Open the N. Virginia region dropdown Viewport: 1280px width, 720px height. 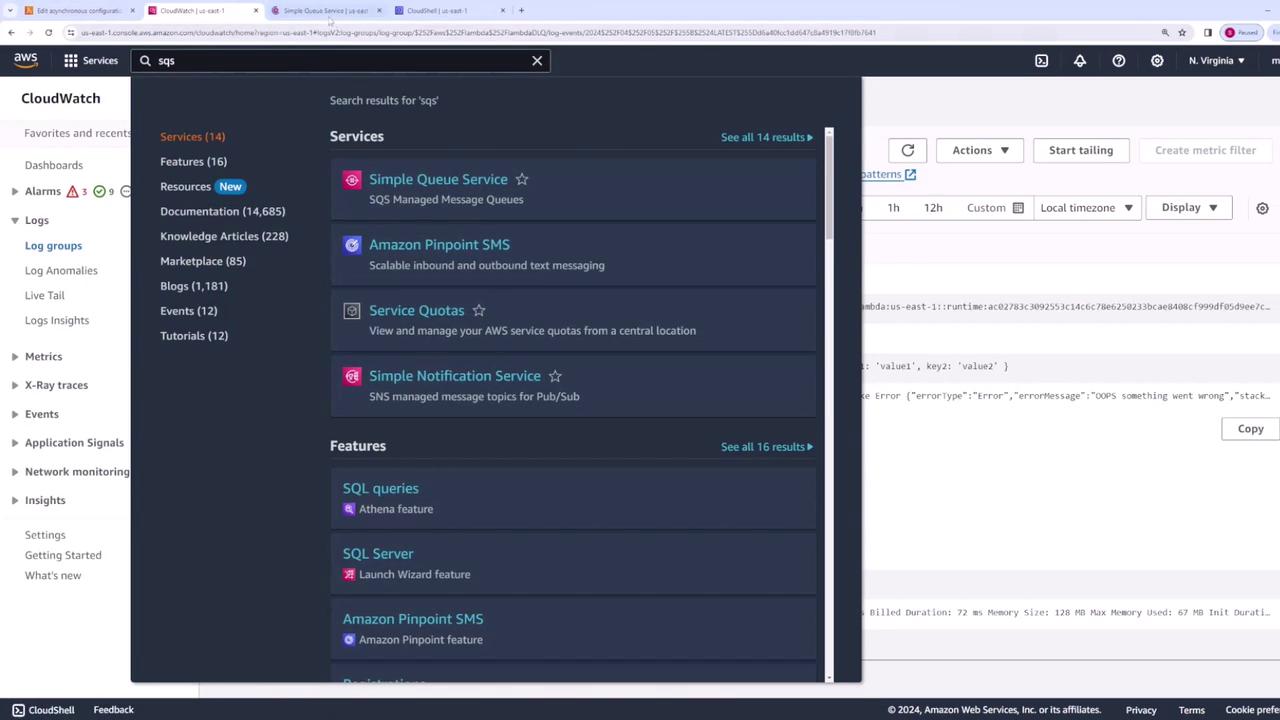(x=1217, y=61)
